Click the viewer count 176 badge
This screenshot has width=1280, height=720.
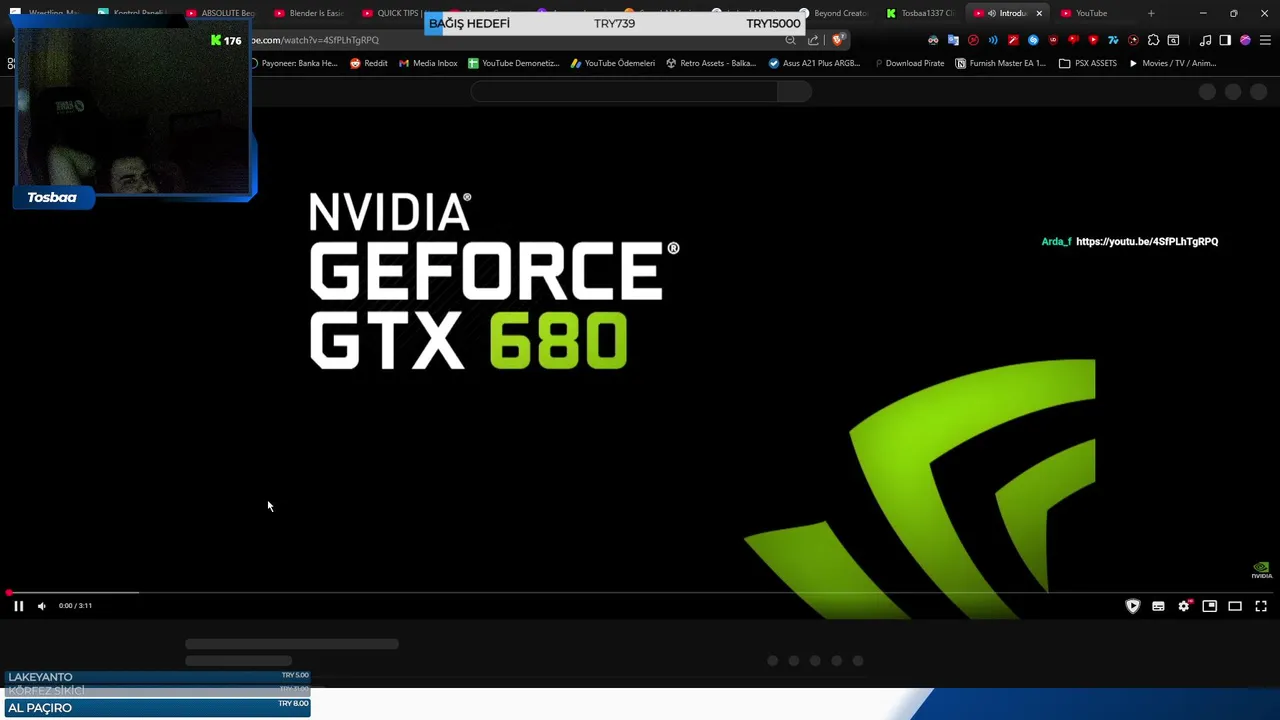pyautogui.click(x=226, y=40)
